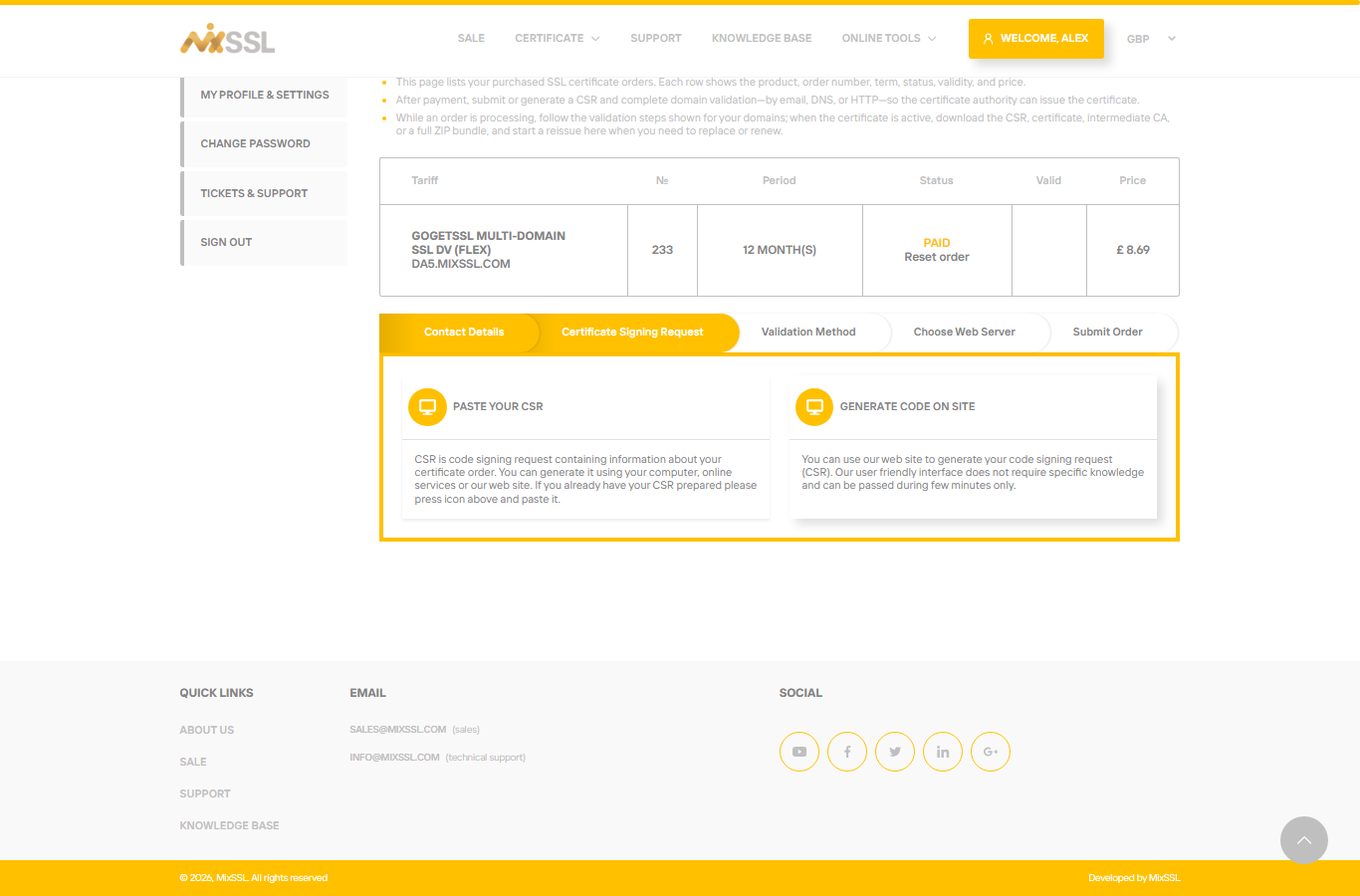
Task: Expand the Certificate menu chevron
Action: [x=595, y=39]
